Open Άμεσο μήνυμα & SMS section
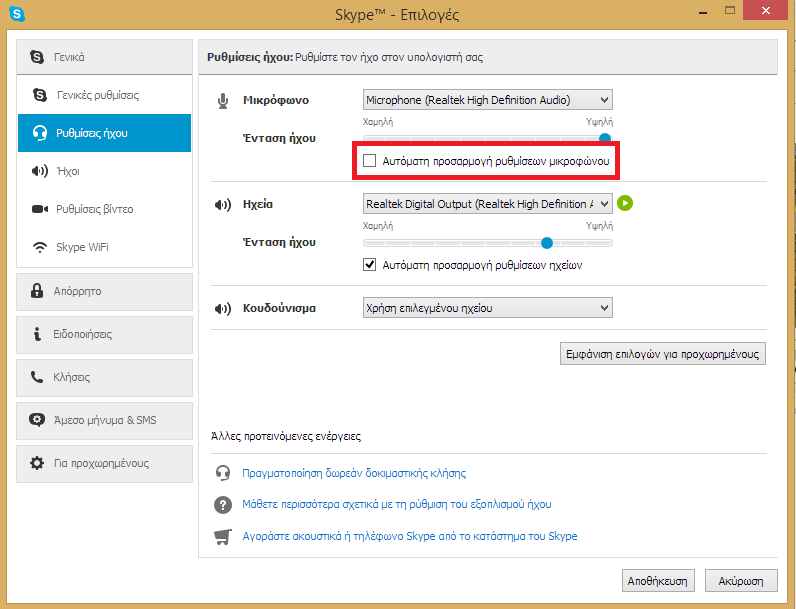This screenshot has width=796, height=609. [105, 420]
